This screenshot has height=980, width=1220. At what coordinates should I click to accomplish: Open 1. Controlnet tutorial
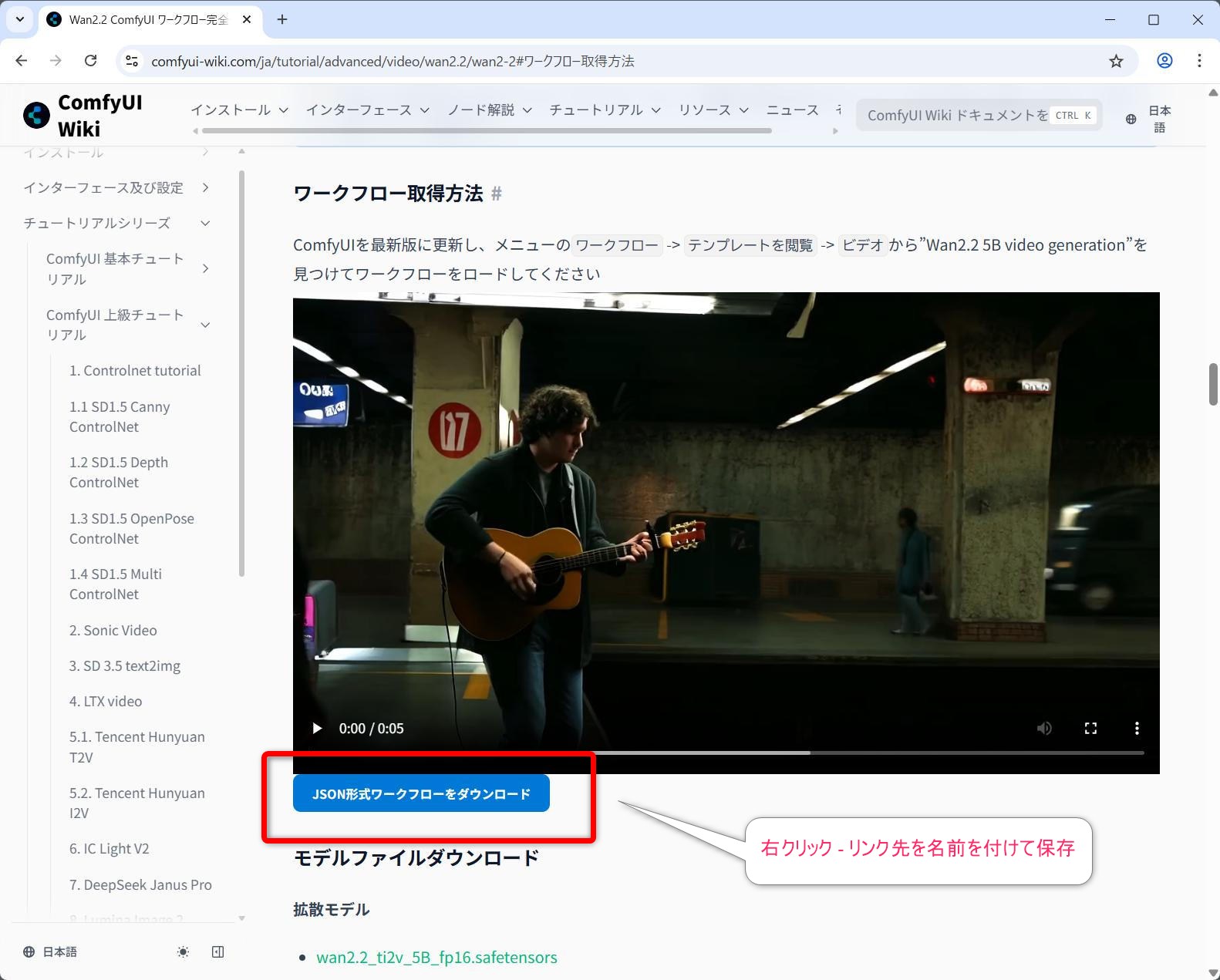135,371
